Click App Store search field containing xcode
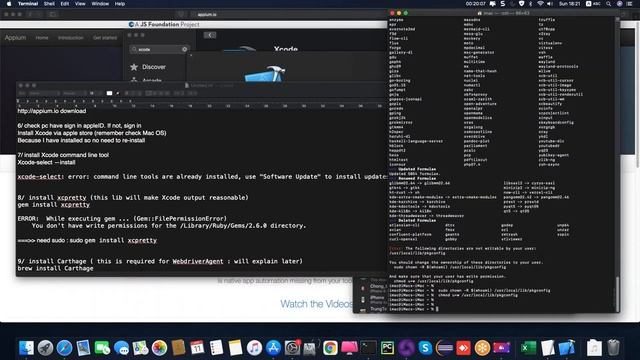640x360 pixels. click(159, 49)
